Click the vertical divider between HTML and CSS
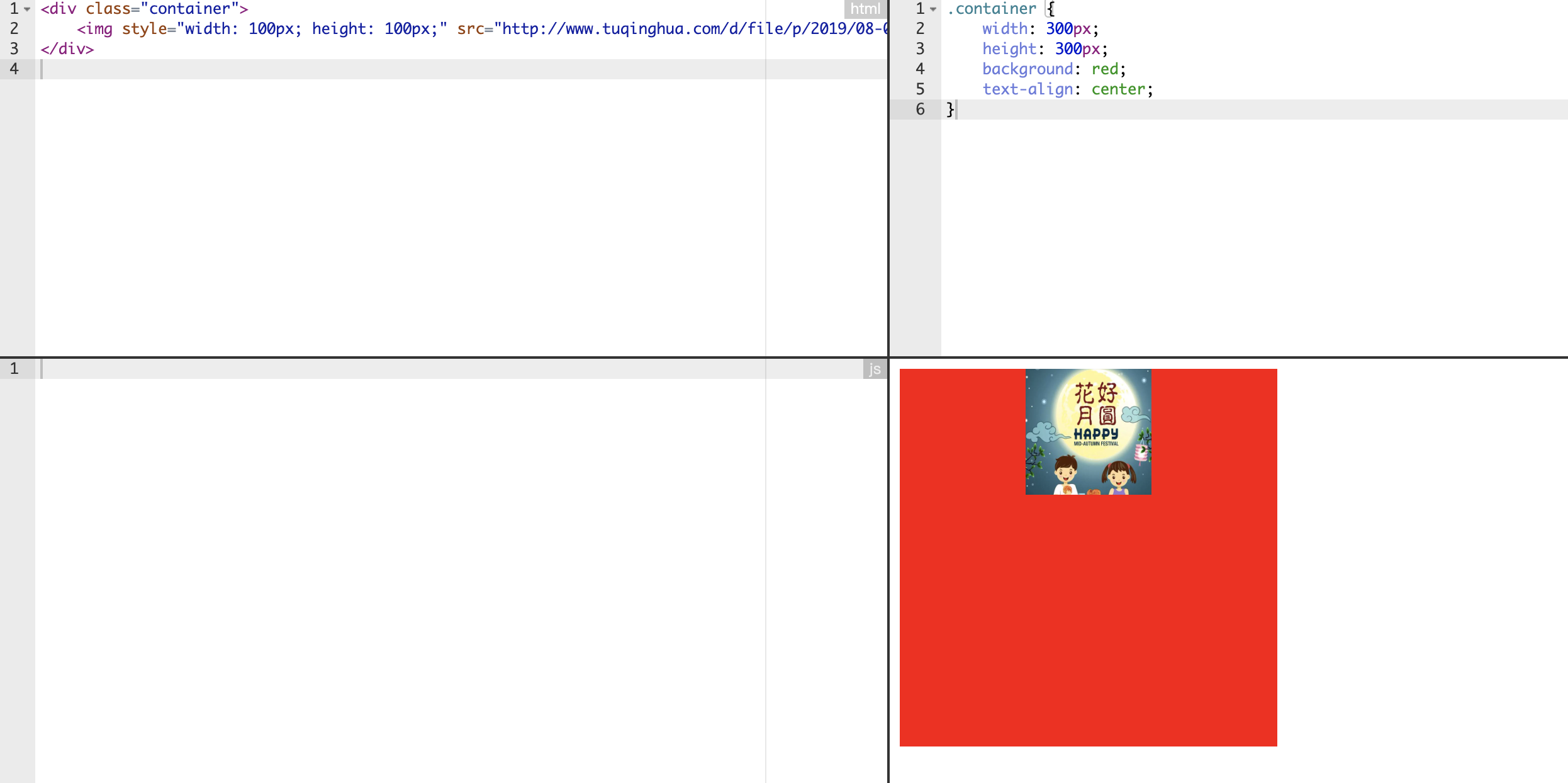 (888, 189)
